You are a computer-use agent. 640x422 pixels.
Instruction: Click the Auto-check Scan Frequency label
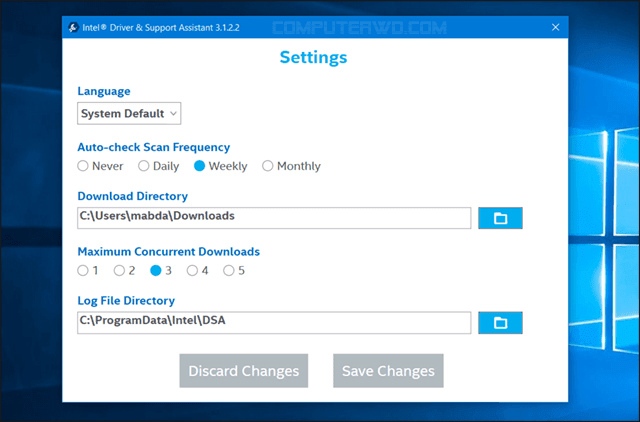[x=154, y=147]
